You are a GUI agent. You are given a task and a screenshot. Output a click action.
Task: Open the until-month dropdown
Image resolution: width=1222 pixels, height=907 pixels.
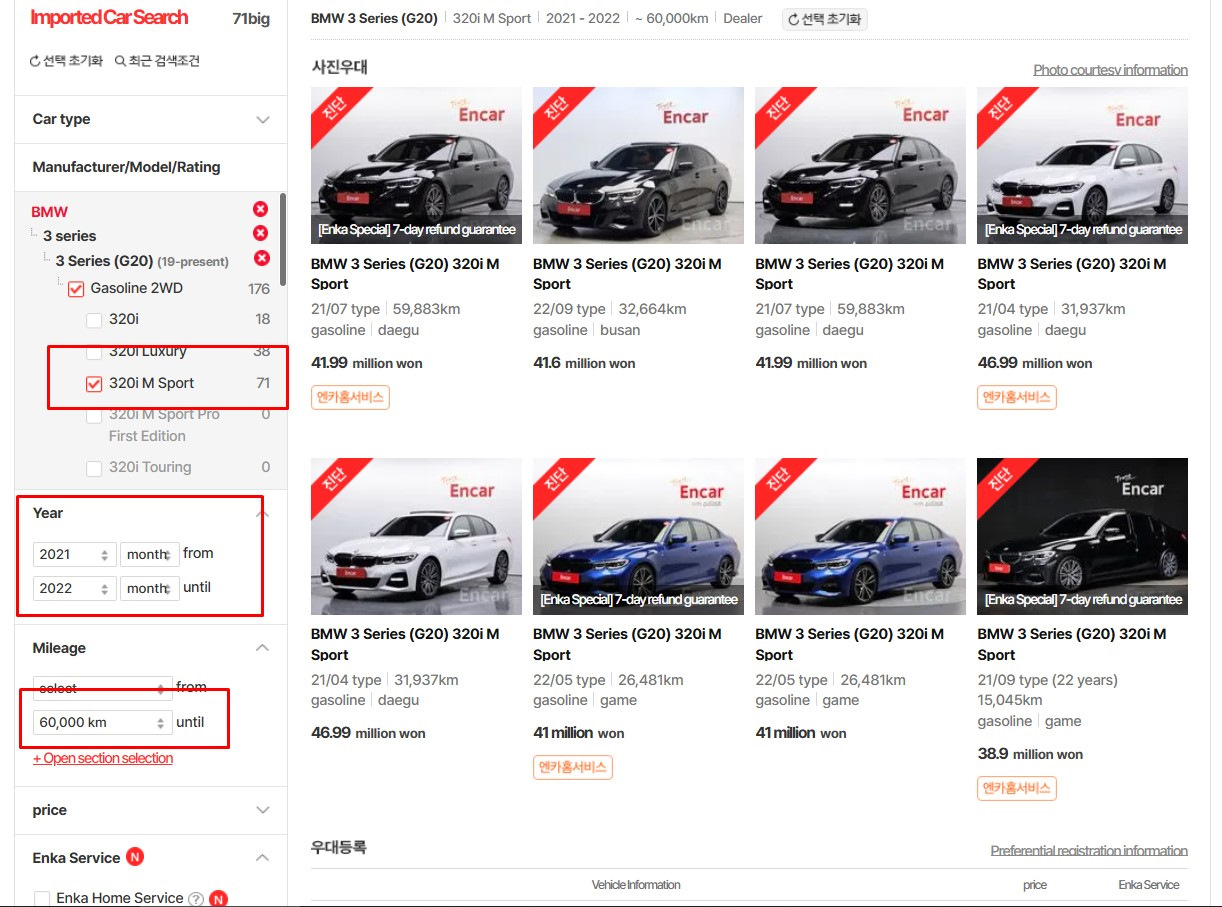pyautogui.click(x=150, y=588)
